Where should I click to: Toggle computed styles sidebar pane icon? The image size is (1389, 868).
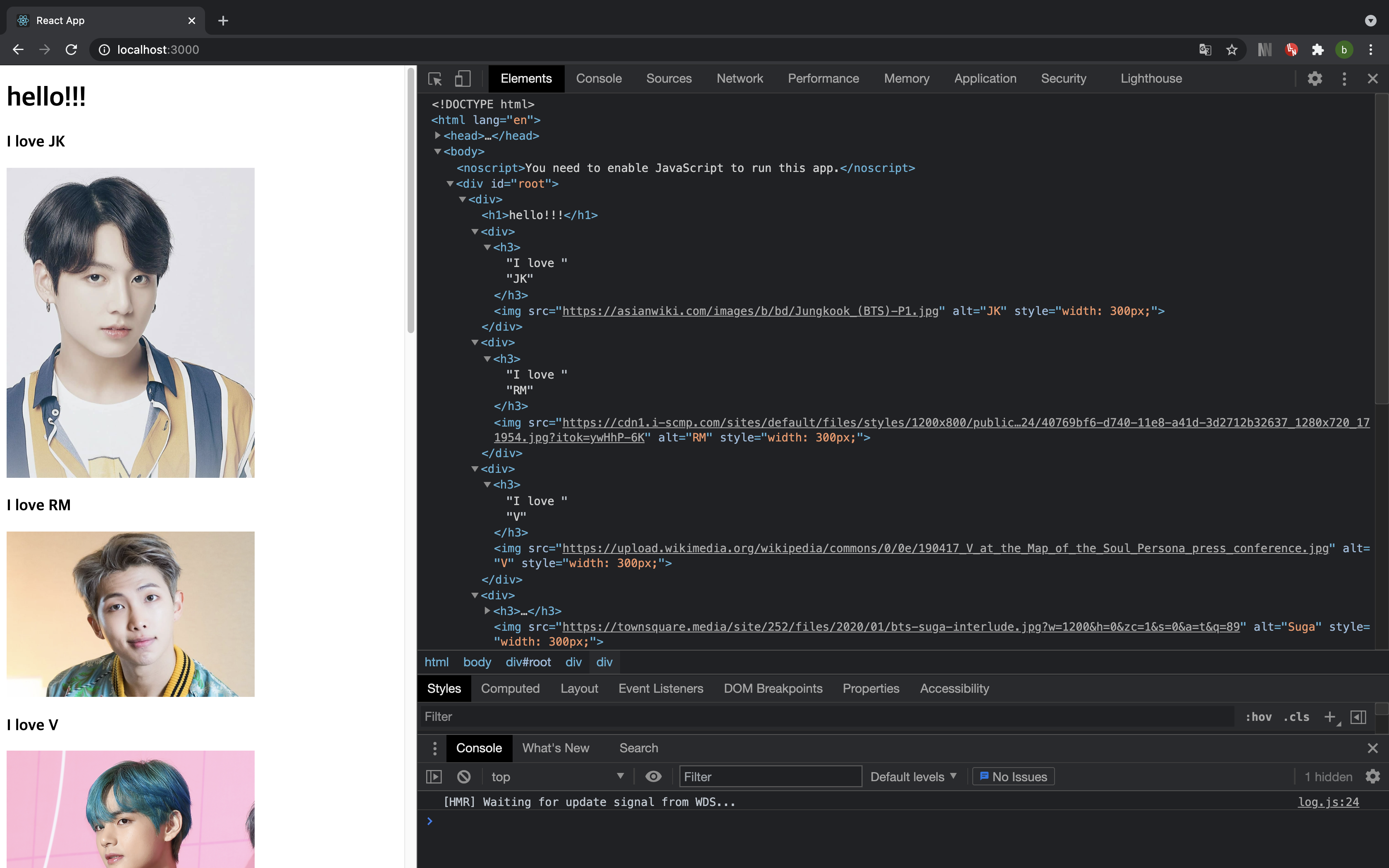pos(1358,716)
